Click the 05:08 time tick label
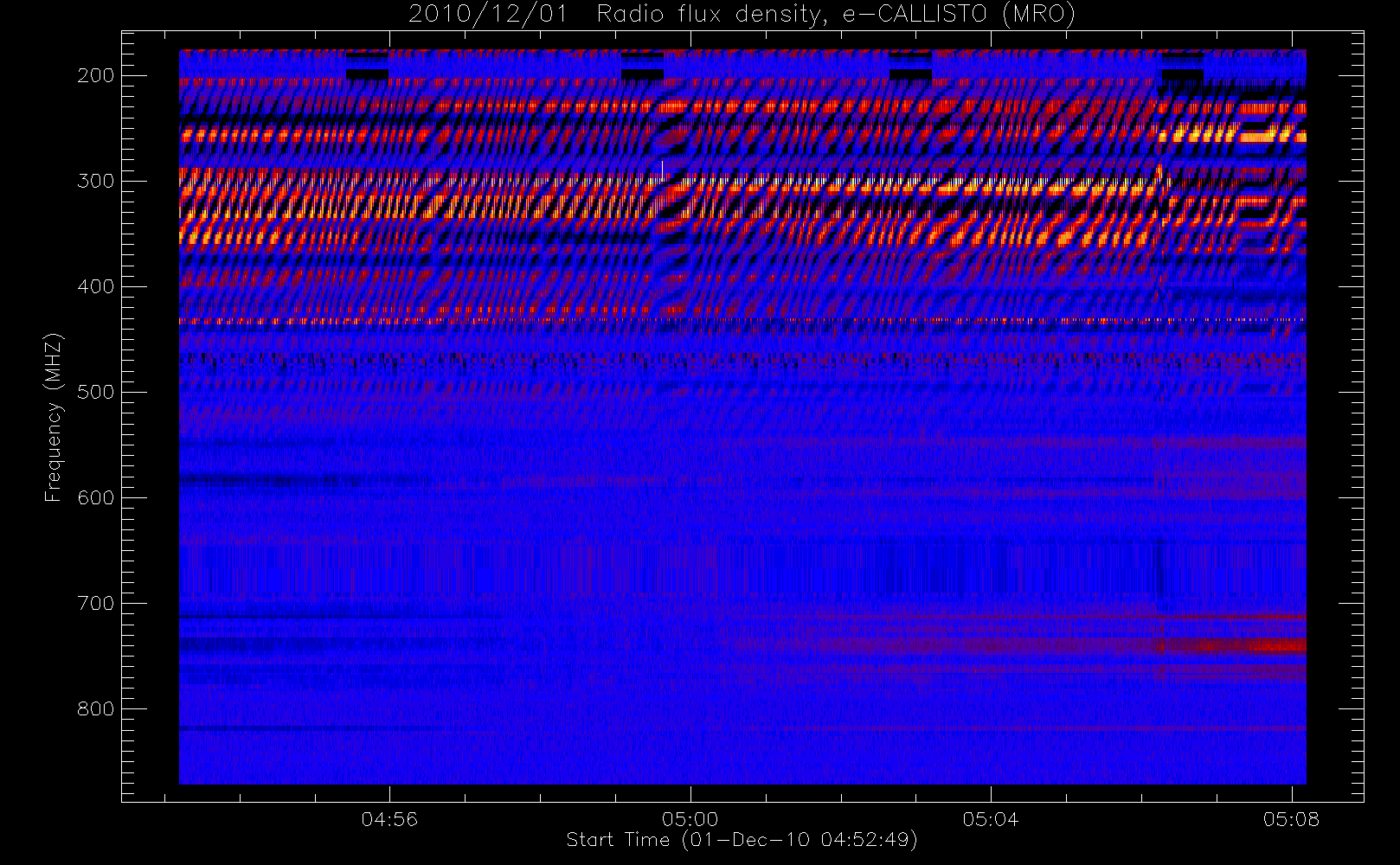This screenshot has height=865, width=1400. click(x=1291, y=818)
